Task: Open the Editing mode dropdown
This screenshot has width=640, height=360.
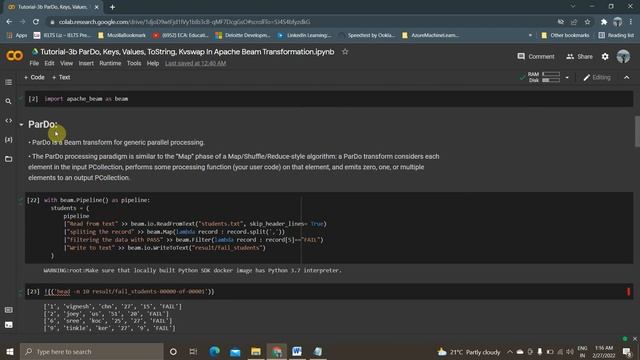Action: tap(597, 78)
